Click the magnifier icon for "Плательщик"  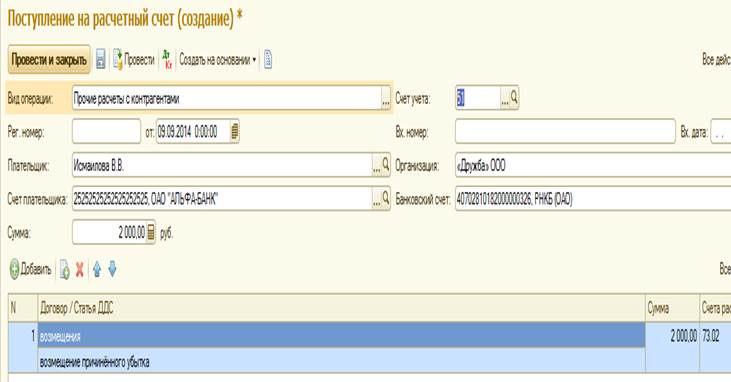(x=386, y=165)
